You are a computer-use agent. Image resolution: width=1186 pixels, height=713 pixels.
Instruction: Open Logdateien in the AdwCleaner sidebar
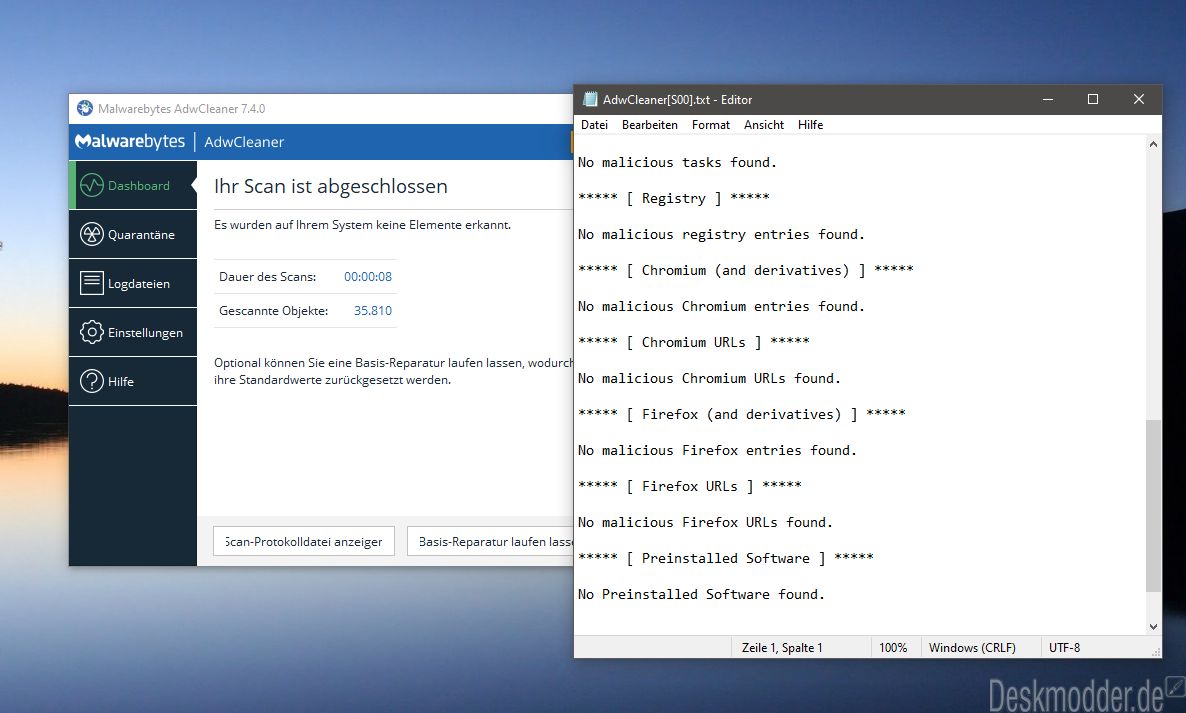pos(133,284)
